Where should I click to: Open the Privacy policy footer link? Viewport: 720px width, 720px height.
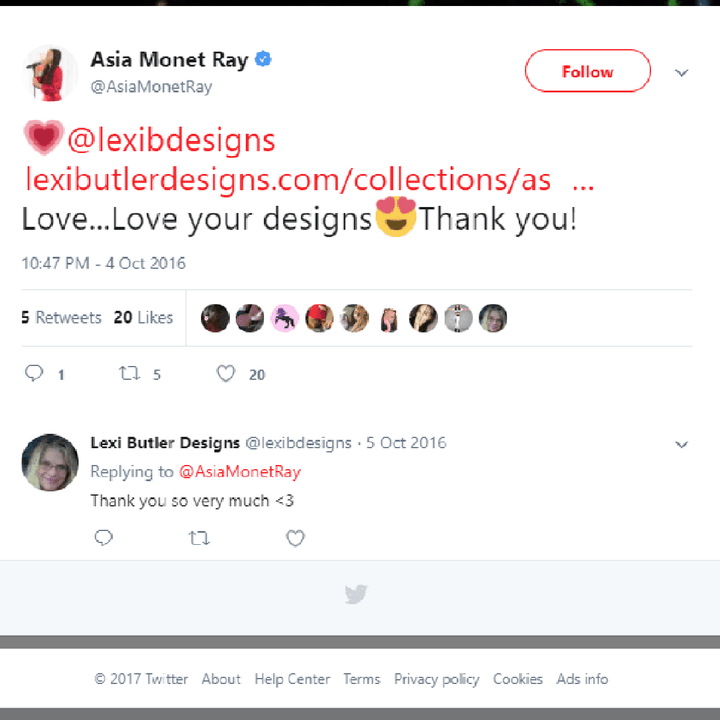click(x=436, y=679)
